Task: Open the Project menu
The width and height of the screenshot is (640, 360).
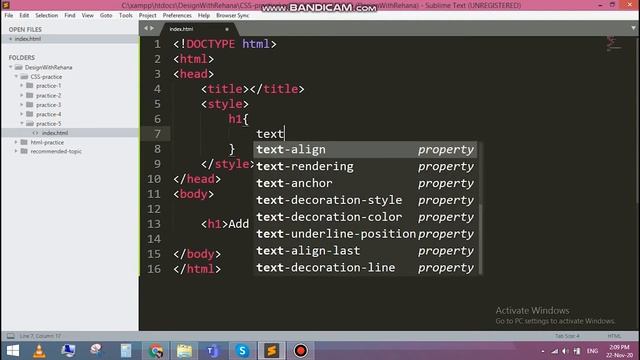Action: click(x=147, y=15)
